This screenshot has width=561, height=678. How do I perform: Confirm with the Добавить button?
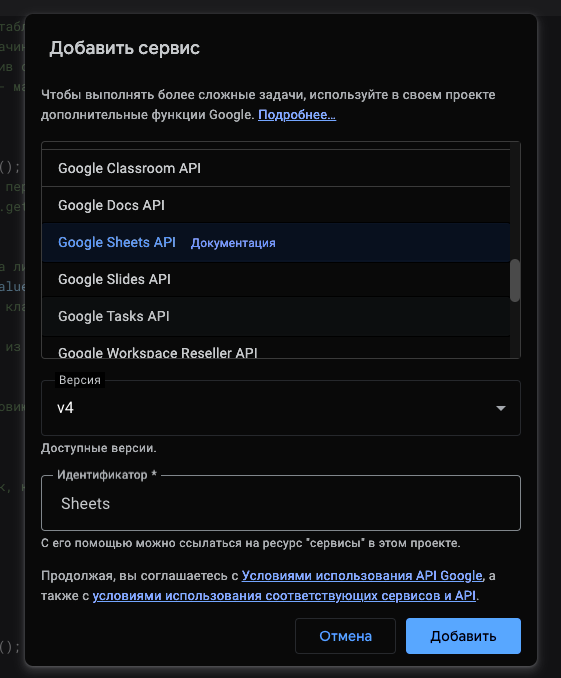tap(463, 636)
